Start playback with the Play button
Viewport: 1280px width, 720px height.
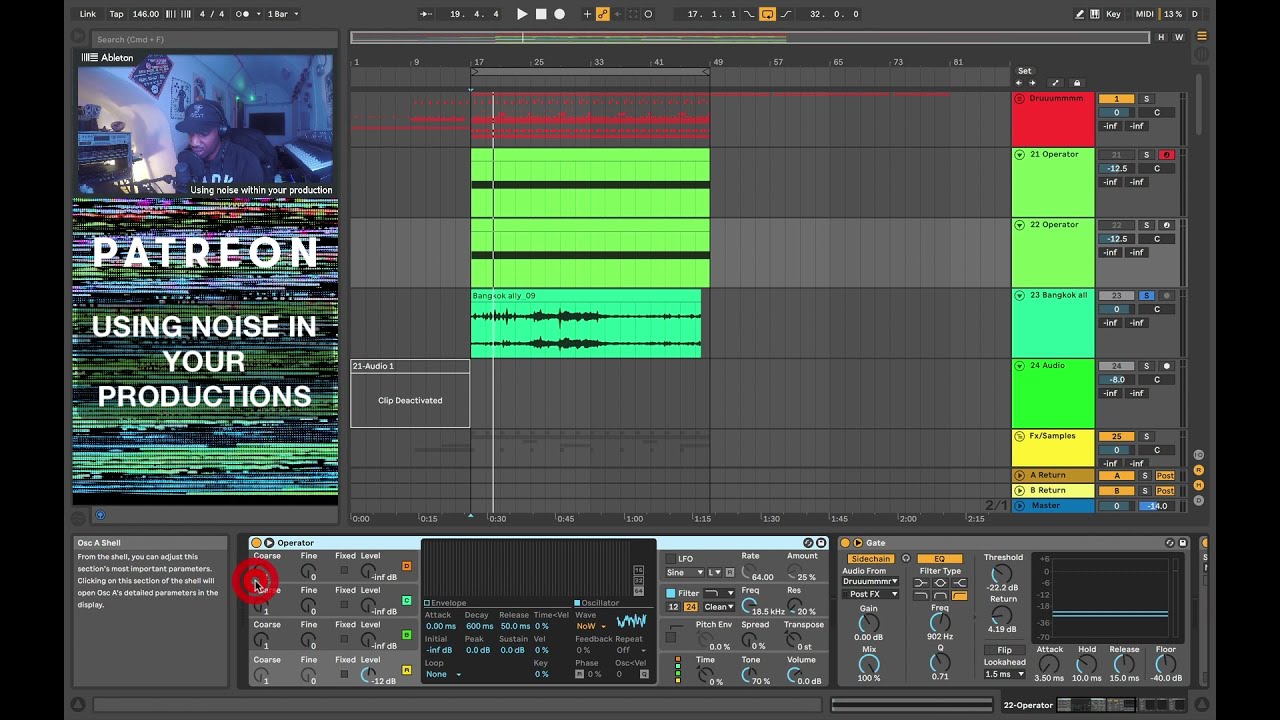click(522, 14)
